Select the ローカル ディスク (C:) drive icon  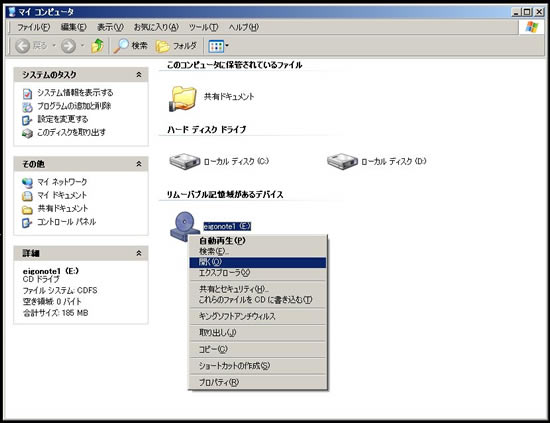(185, 161)
